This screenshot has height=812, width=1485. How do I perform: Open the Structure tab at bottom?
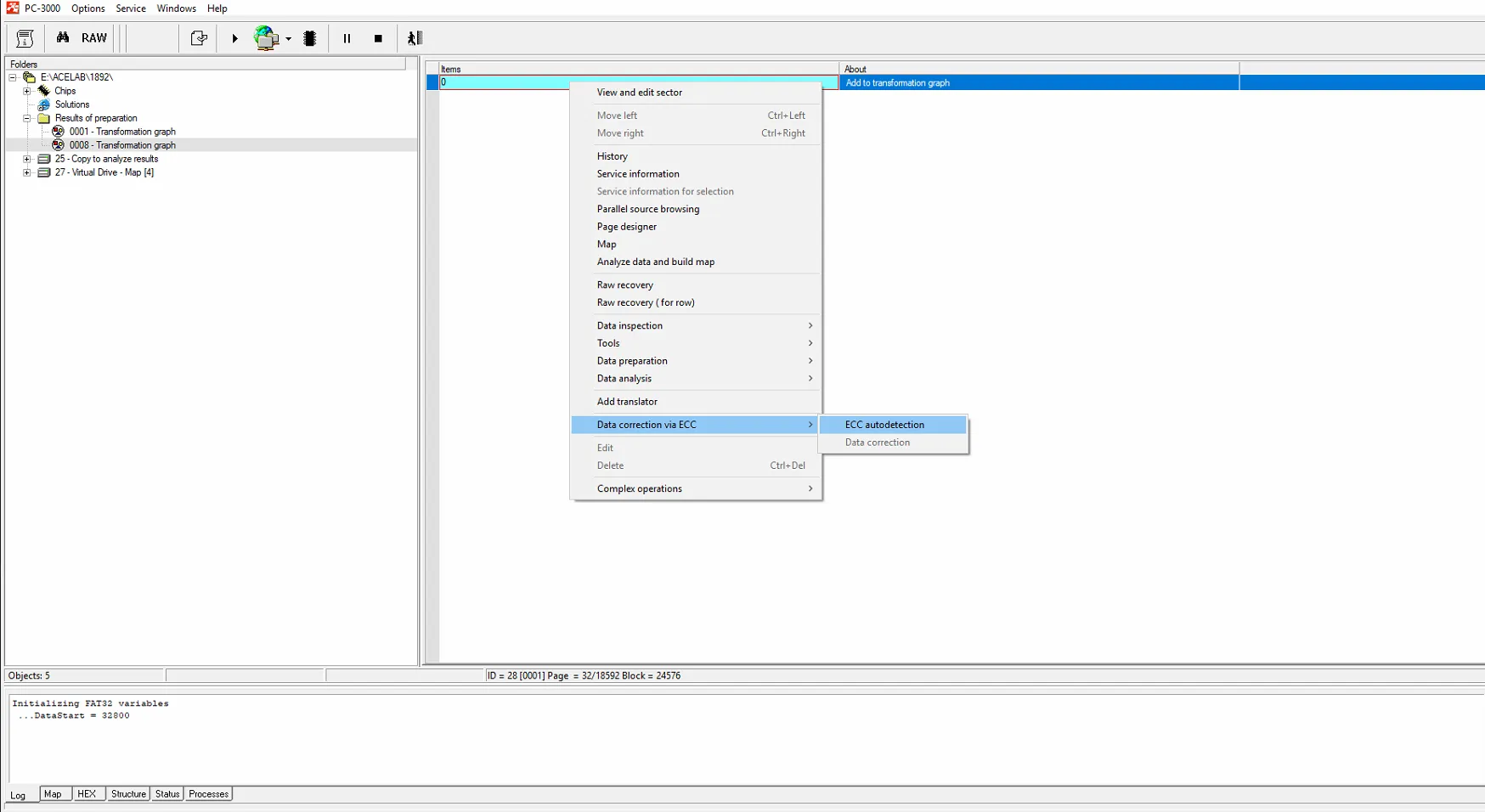[x=128, y=794]
